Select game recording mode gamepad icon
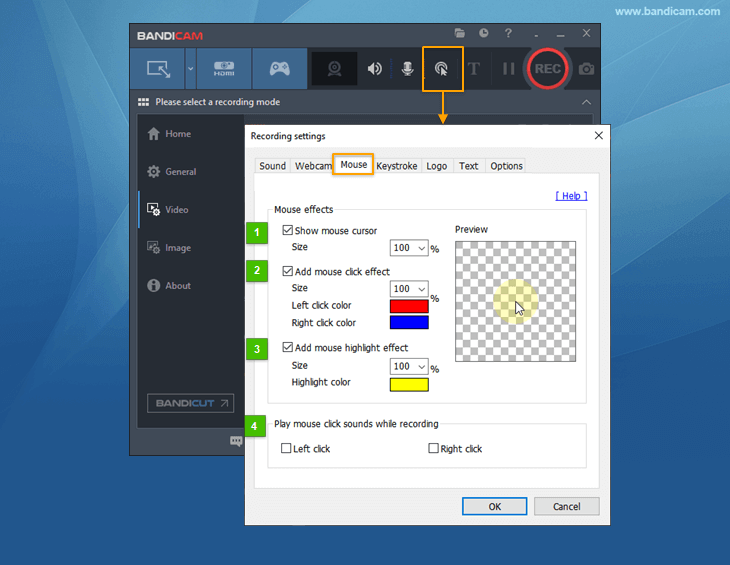The image size is (730, 565). [x=279, y=69]
